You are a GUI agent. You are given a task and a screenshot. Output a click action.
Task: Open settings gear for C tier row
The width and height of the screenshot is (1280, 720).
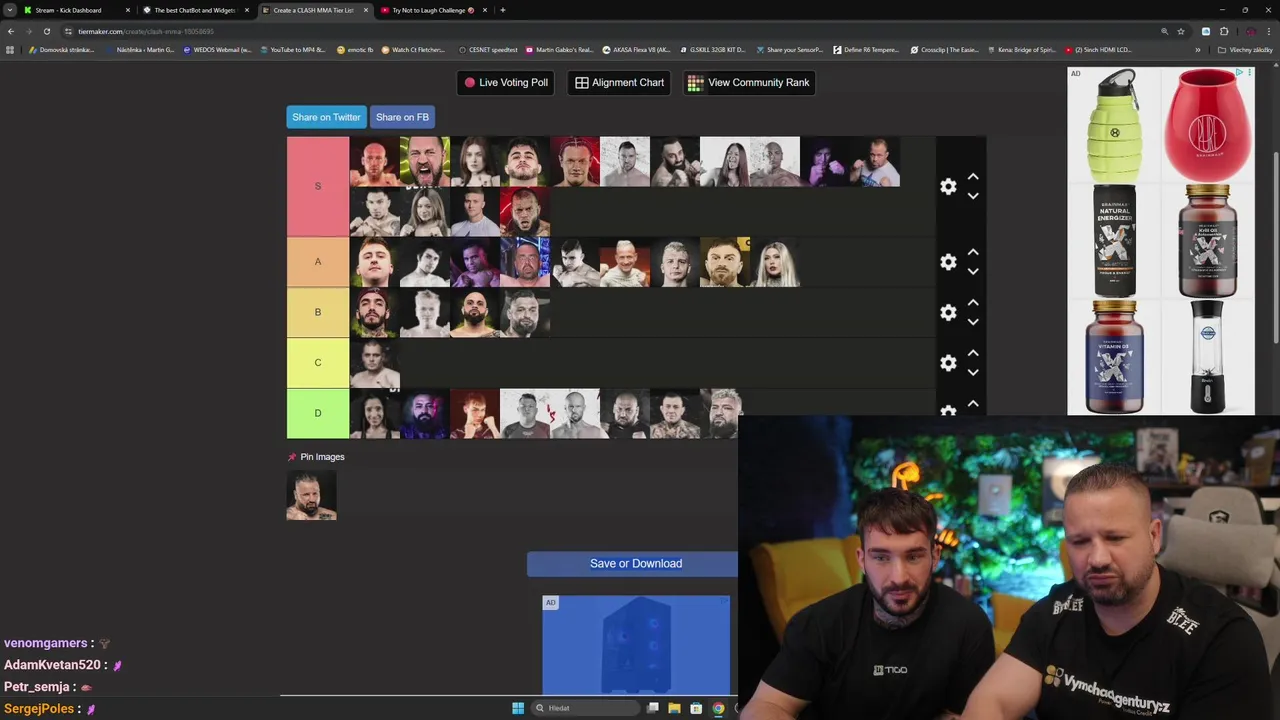948,363
